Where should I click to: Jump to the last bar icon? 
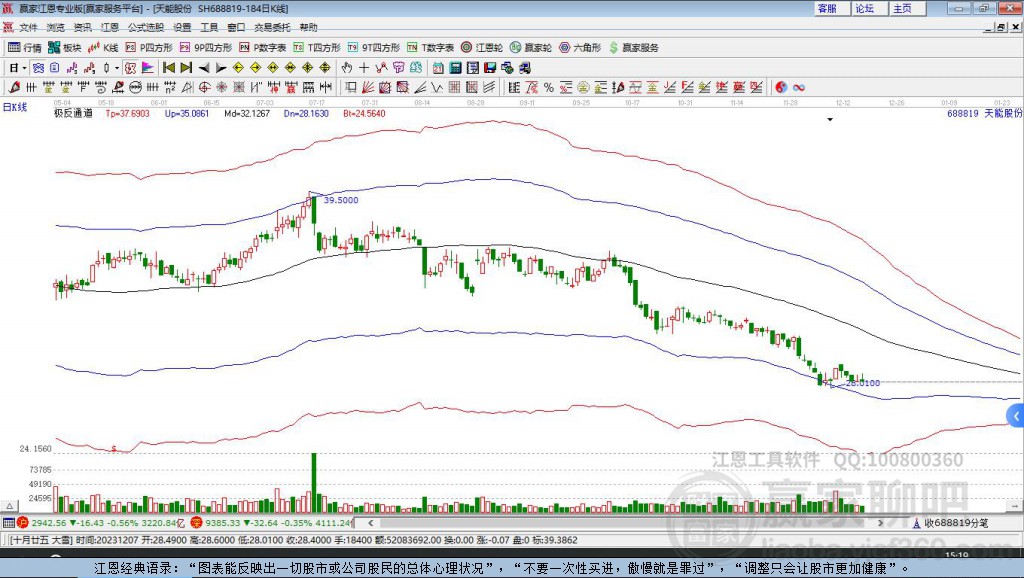(186, 67)
